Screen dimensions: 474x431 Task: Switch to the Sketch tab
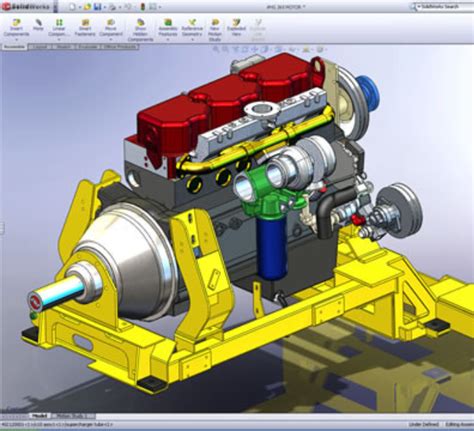(63, 47)
